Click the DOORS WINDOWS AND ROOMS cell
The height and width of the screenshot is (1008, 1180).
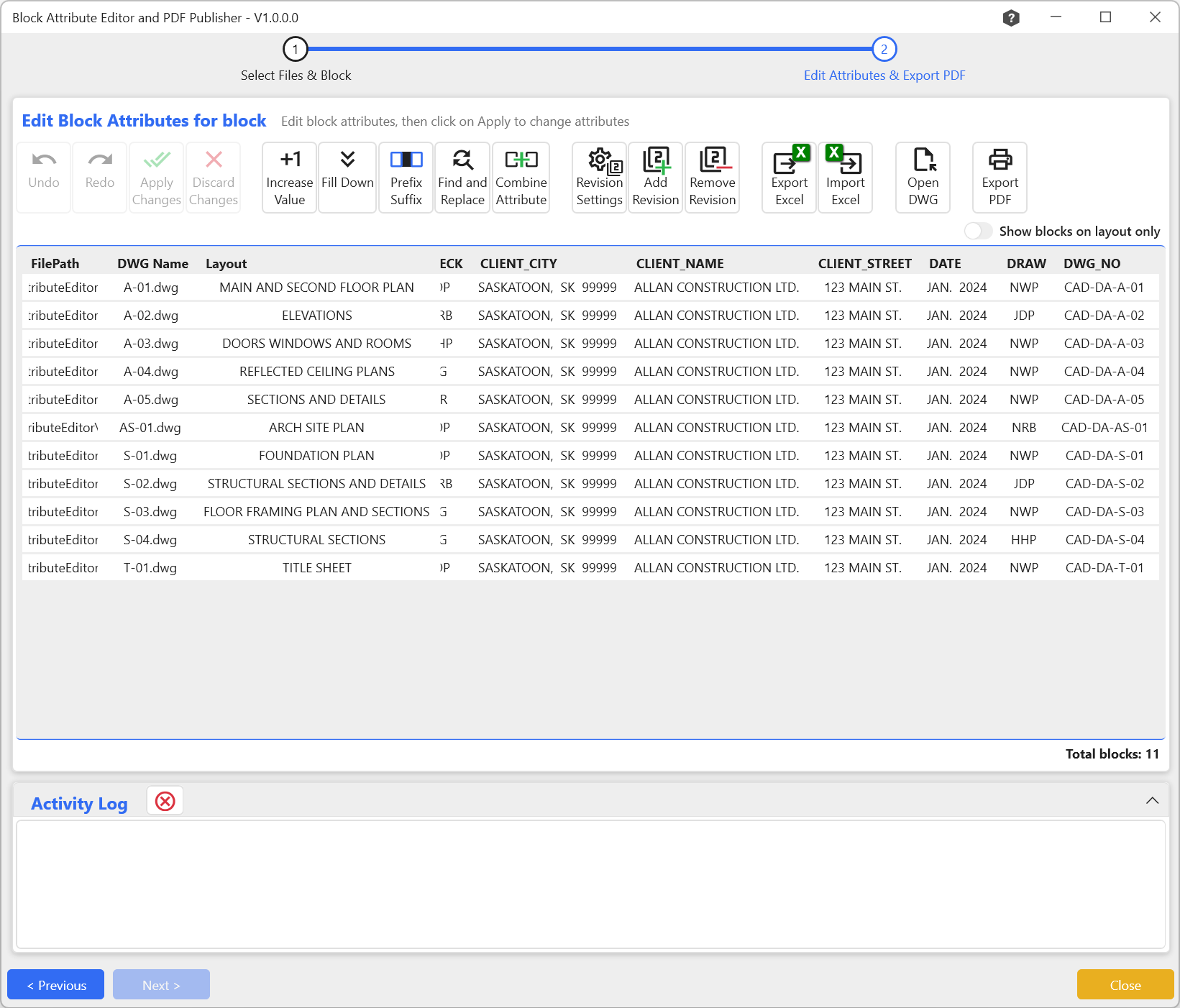click(x=317, y=344)
